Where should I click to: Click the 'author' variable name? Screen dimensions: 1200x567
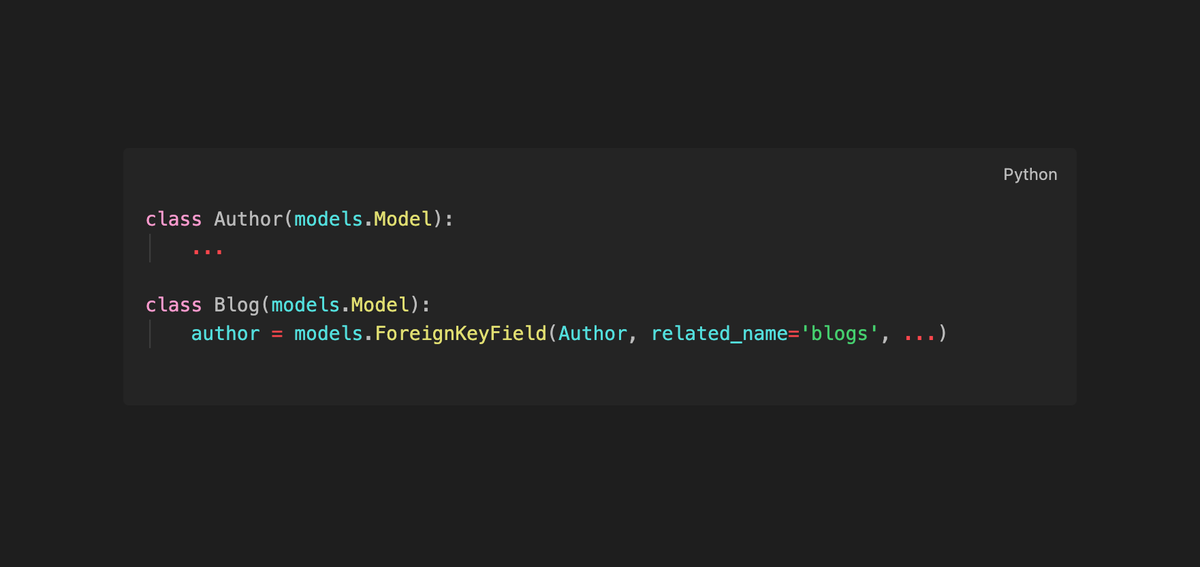click(226, 333)
